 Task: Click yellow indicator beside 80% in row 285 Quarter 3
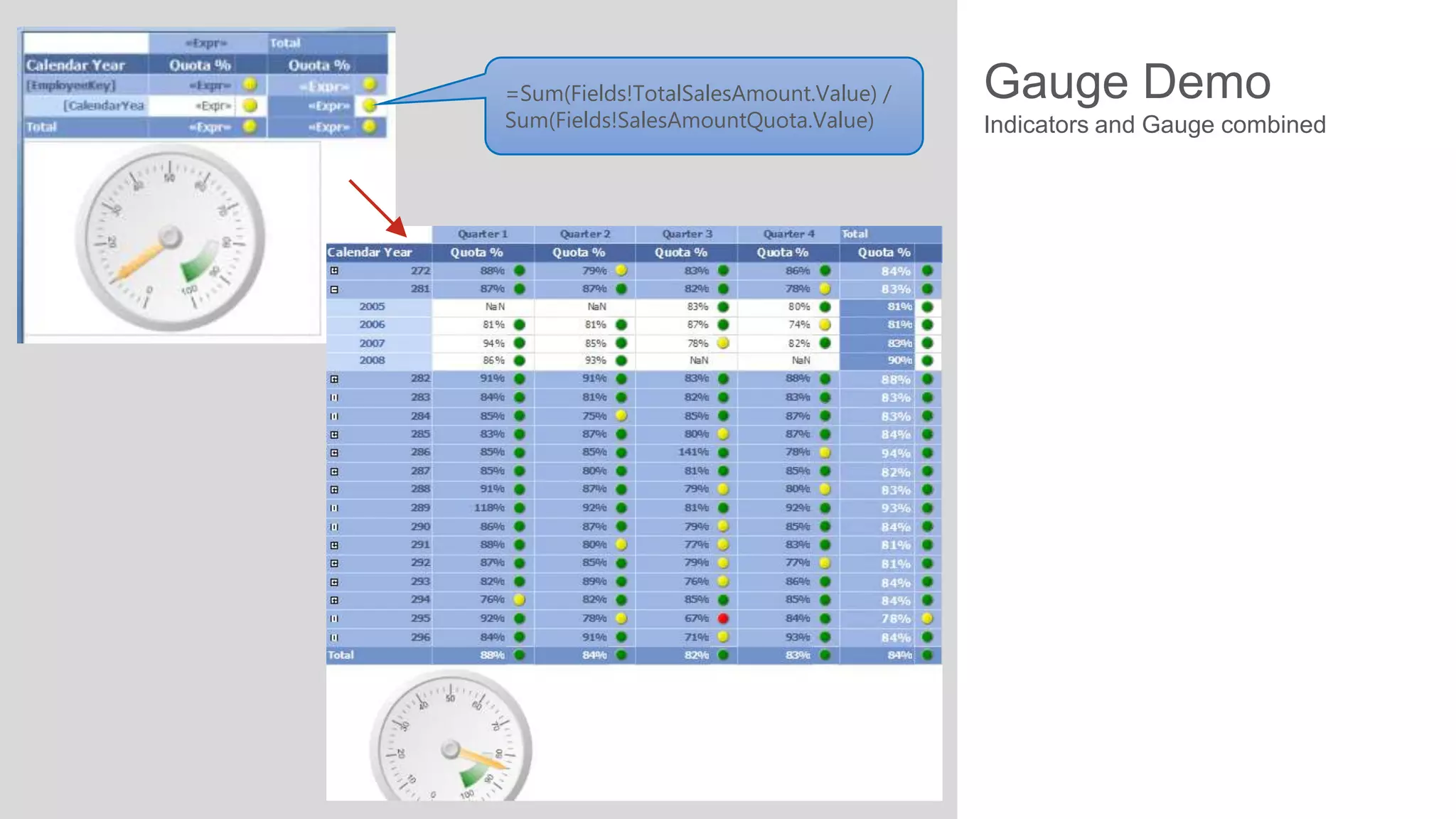point(723,434)
